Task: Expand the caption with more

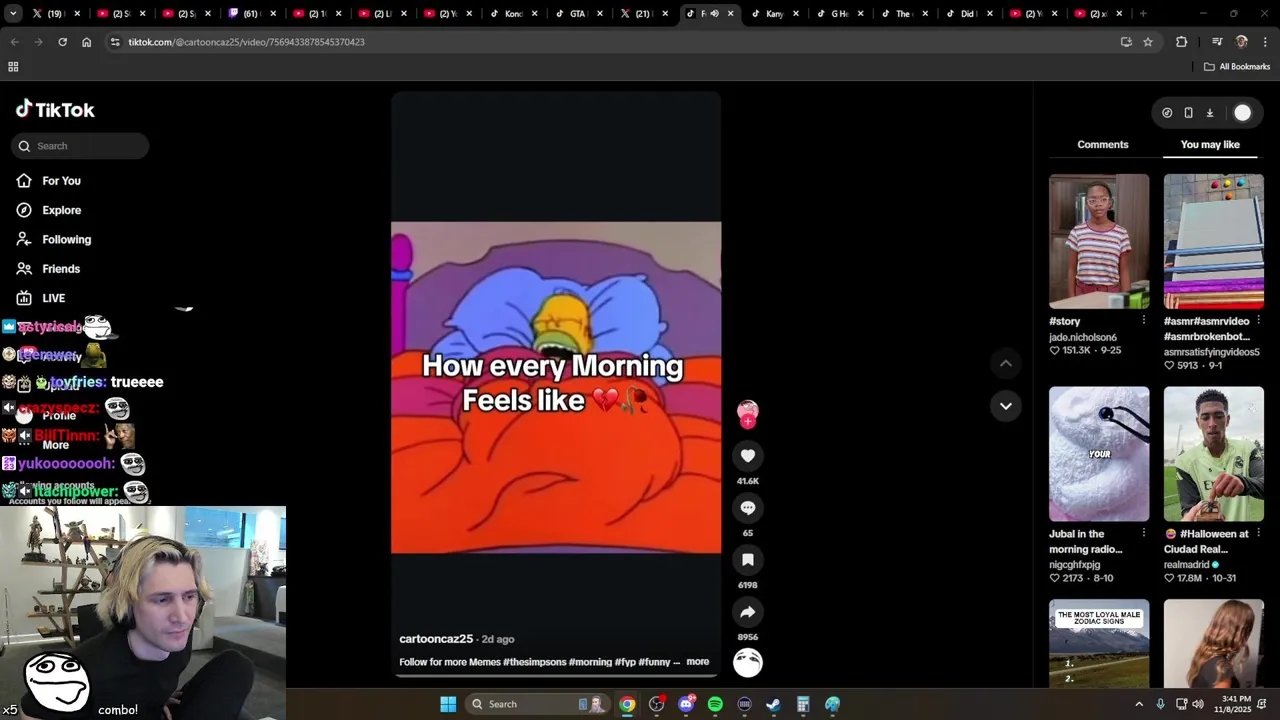Action: (x=698, y=662)
